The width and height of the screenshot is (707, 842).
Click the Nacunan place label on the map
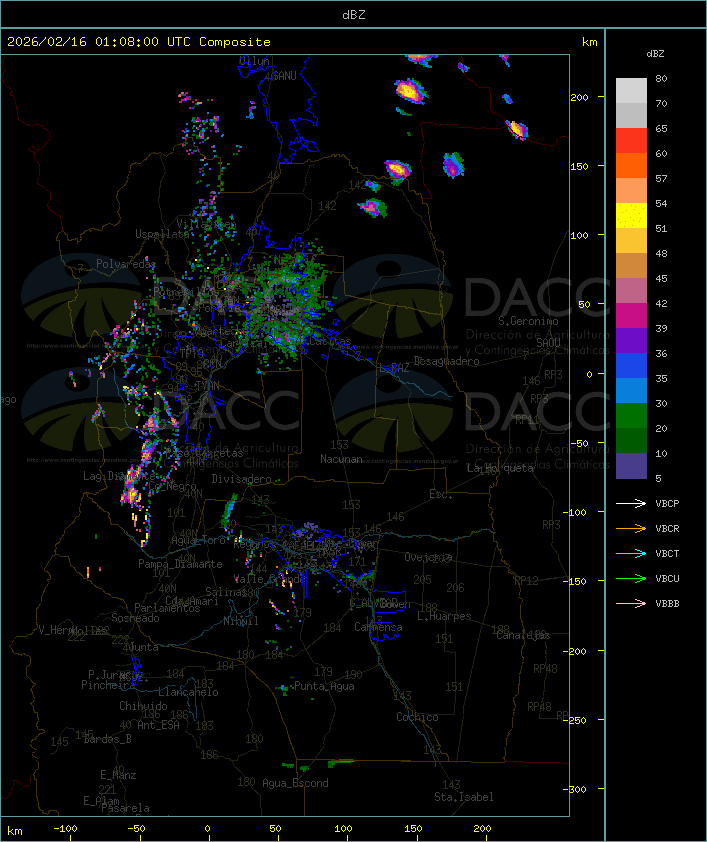341,459
